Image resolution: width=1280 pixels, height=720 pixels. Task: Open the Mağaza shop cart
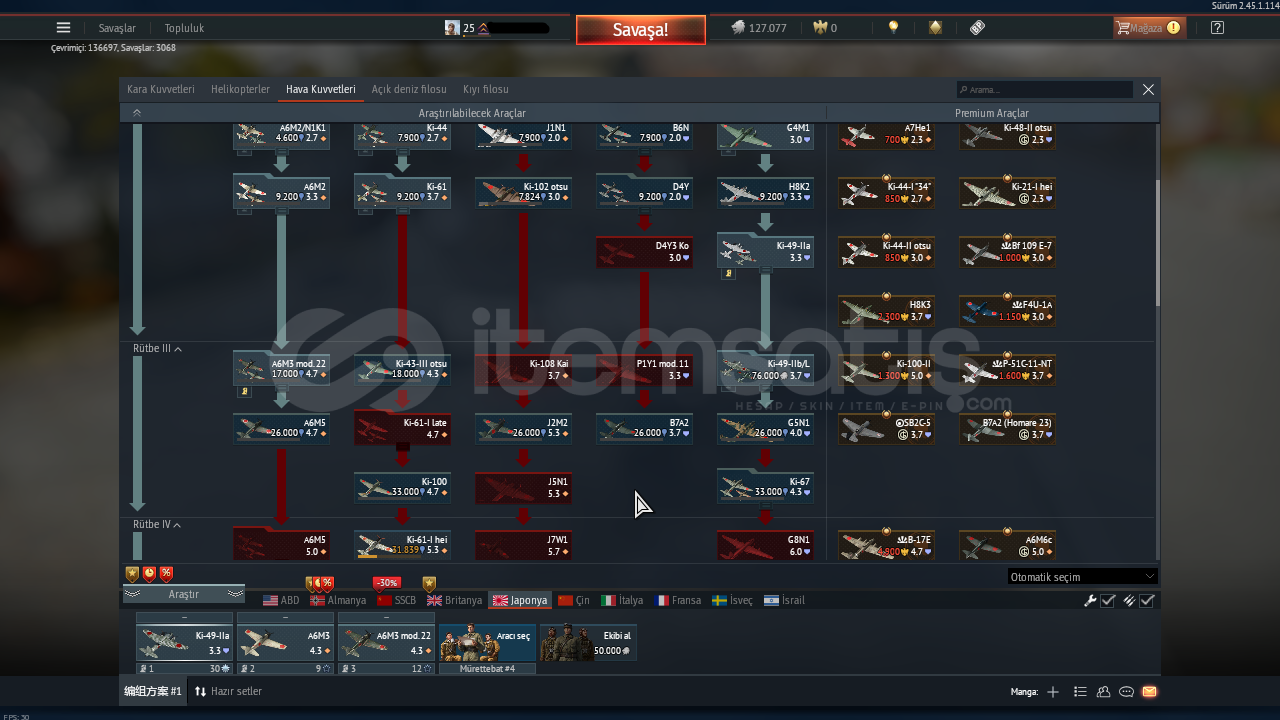[1150, 28]
